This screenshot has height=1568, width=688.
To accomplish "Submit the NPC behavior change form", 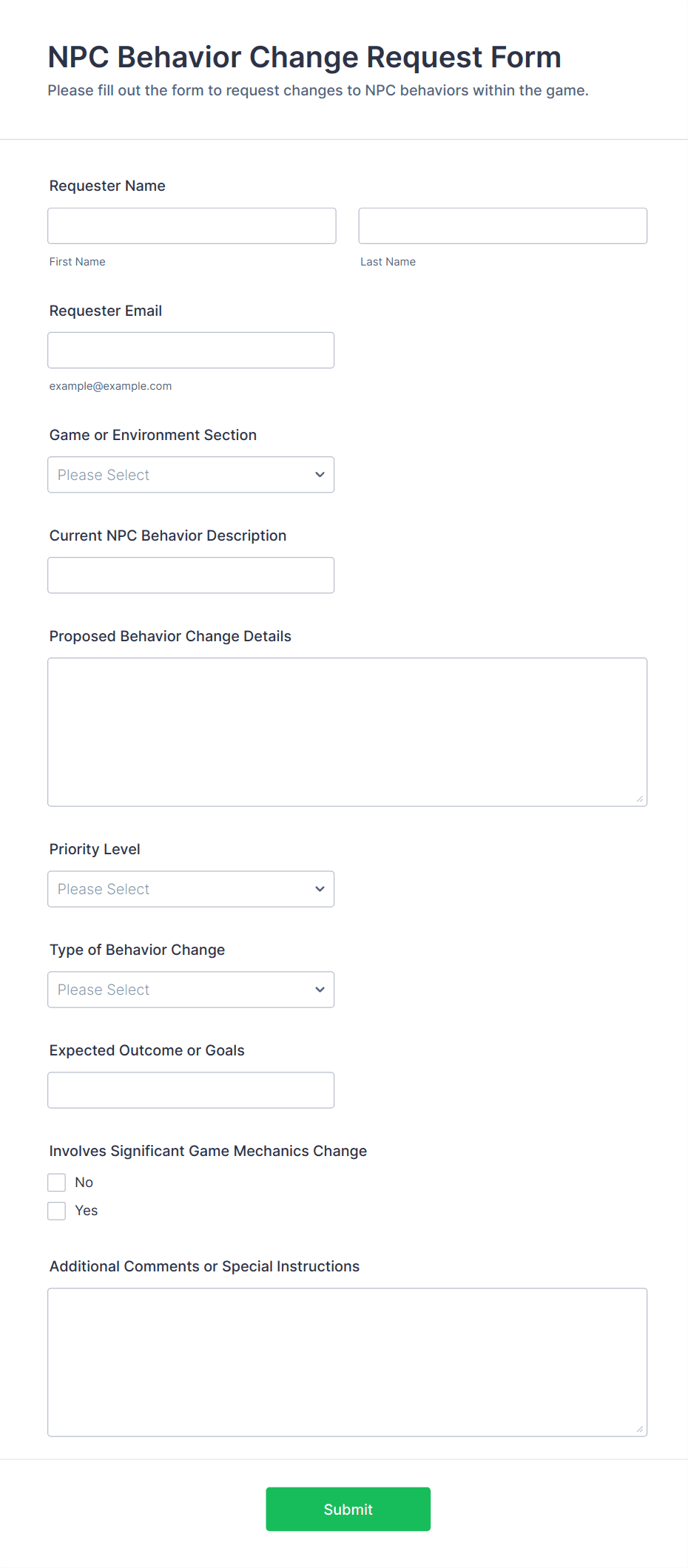I will (348, 1509).
